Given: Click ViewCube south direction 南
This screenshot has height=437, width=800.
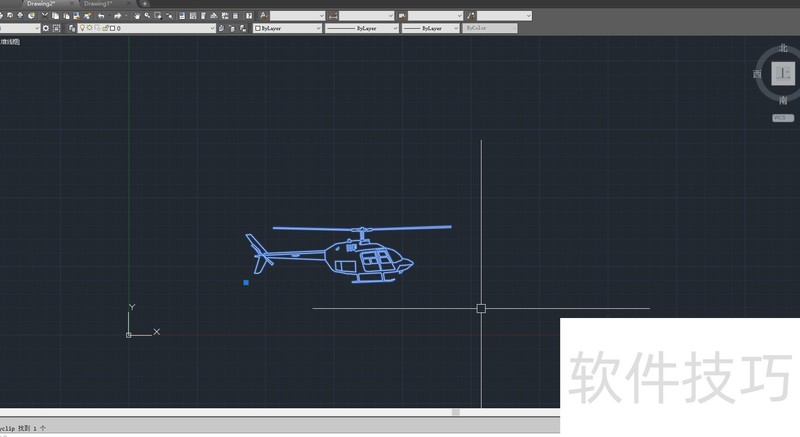Looking at the screenshot, I should click(783, 100).
